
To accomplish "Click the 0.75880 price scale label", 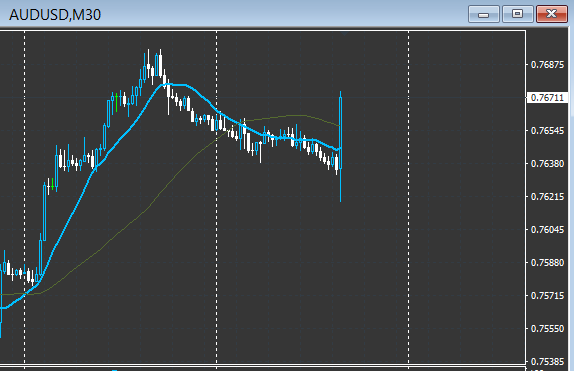I will 547,263.
